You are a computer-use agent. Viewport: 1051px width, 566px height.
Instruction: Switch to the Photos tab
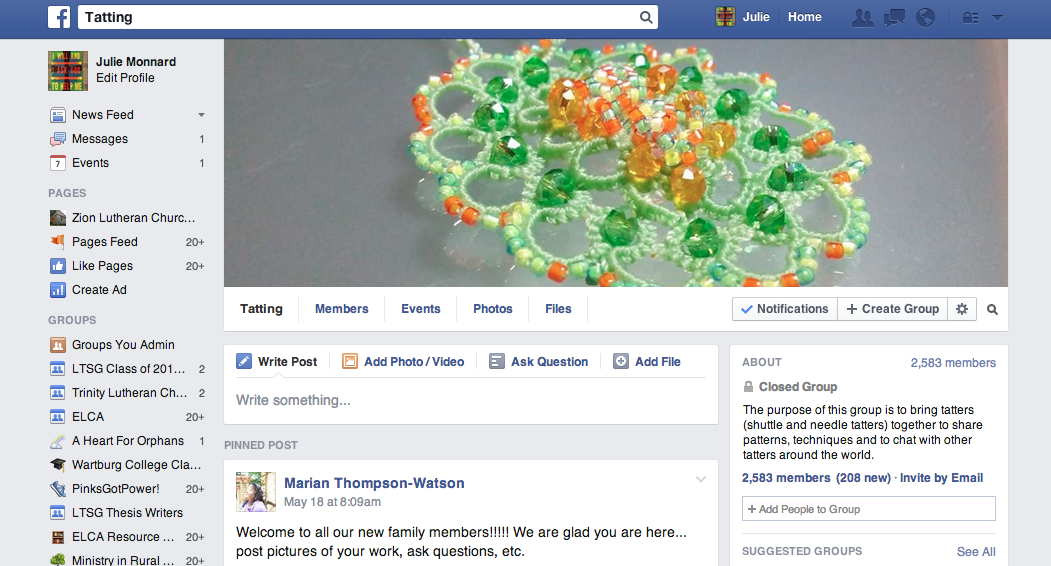point(493,309)
